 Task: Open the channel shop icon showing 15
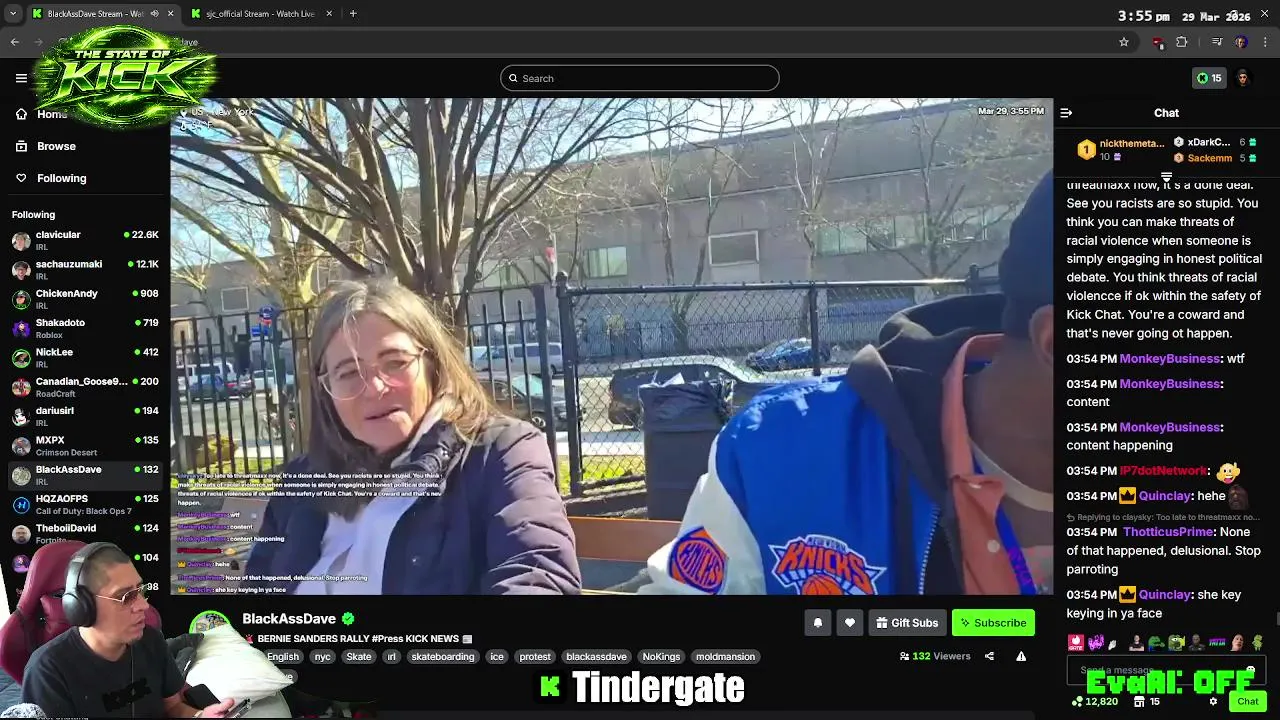coord(1146,702)
